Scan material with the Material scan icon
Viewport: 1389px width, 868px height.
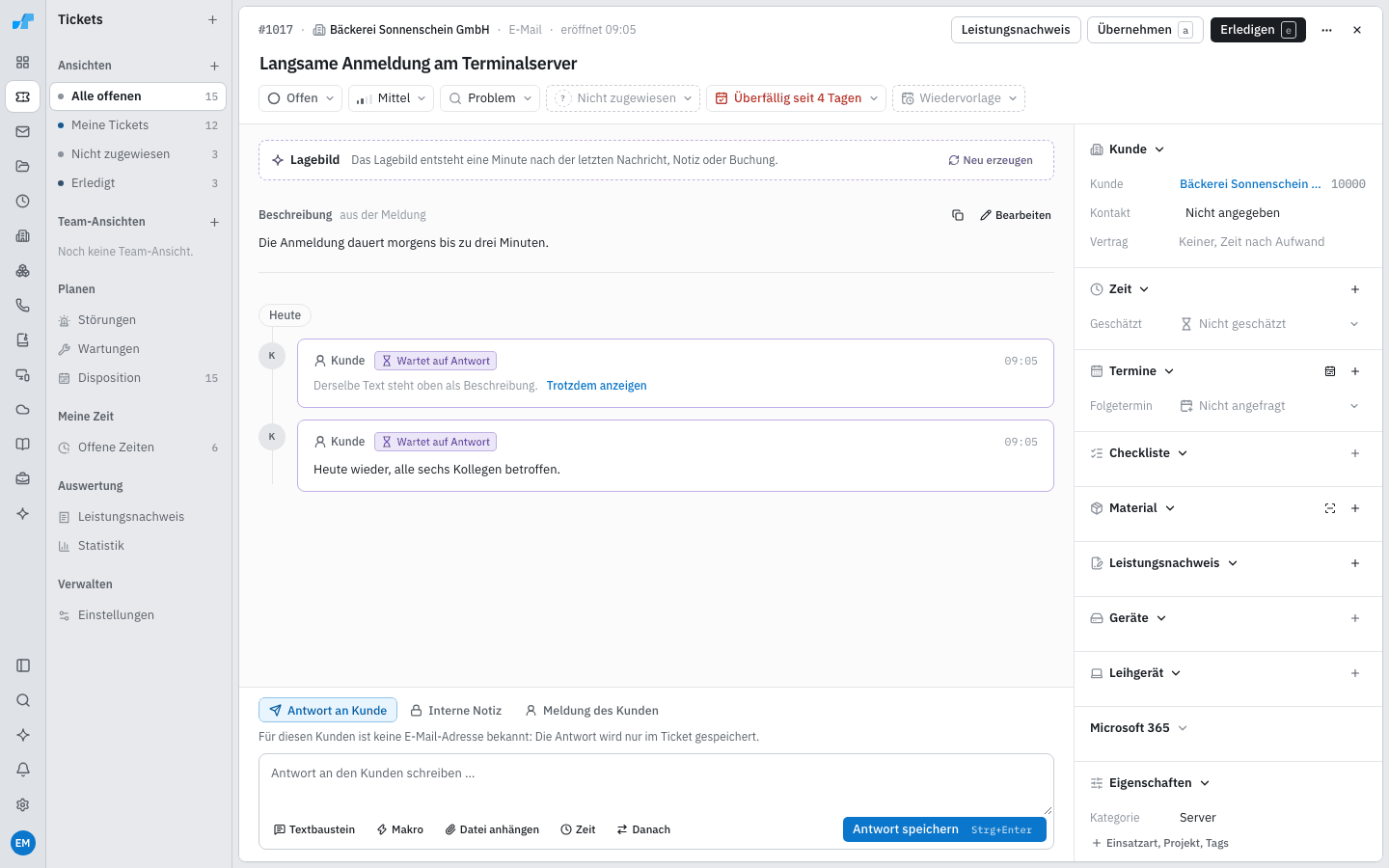(1330, 508)
